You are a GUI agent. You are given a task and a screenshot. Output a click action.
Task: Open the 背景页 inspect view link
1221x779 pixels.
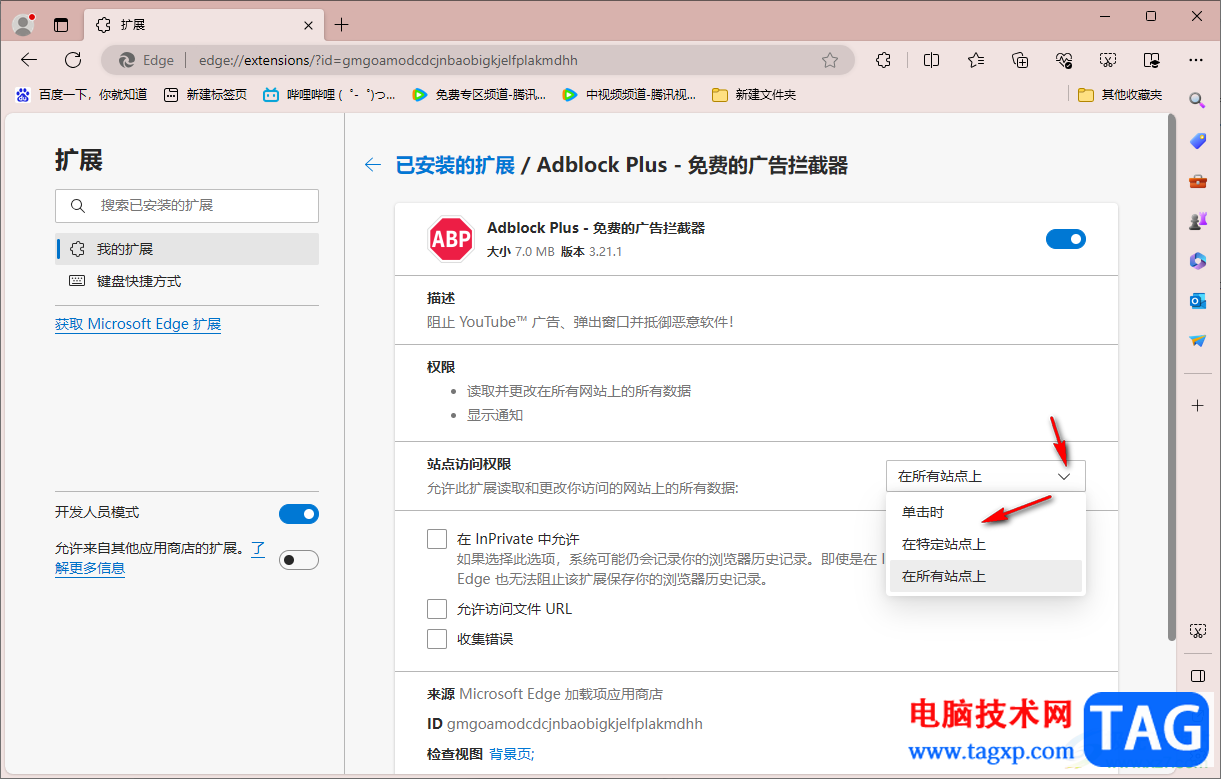coord(512,753)
